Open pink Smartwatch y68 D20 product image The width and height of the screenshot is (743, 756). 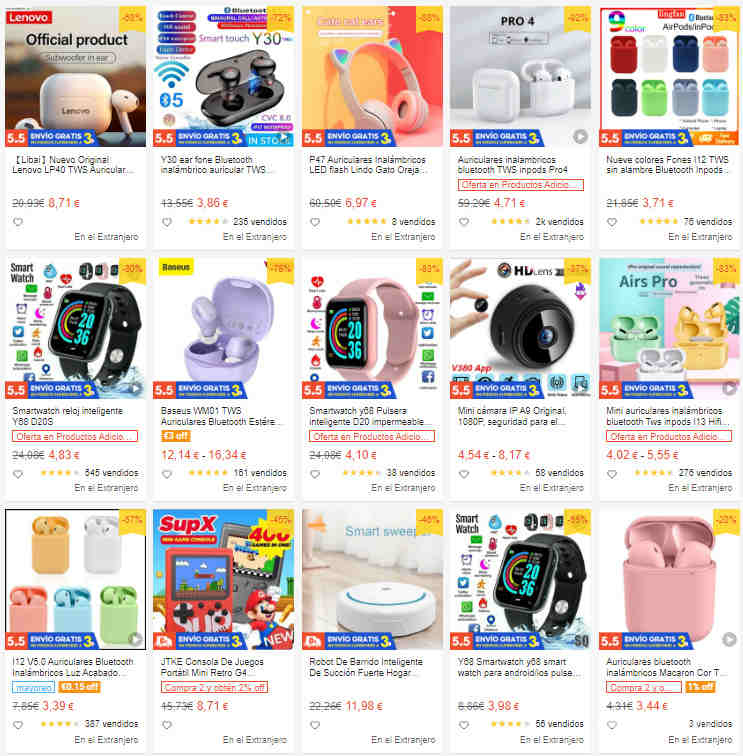click(x=372, y=328)
